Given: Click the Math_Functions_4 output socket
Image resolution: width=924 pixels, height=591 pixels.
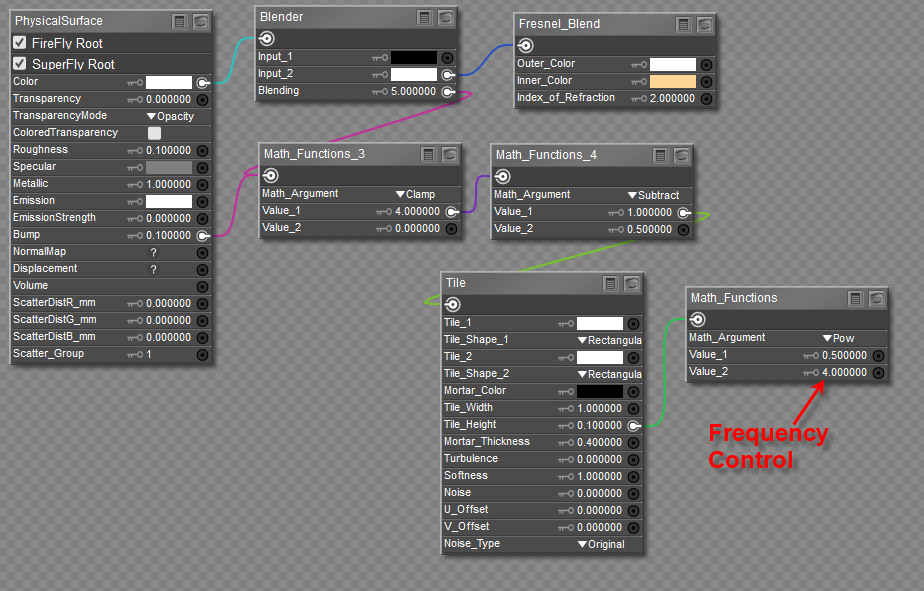Looking at the screenshot, I should tap(503, 176).
